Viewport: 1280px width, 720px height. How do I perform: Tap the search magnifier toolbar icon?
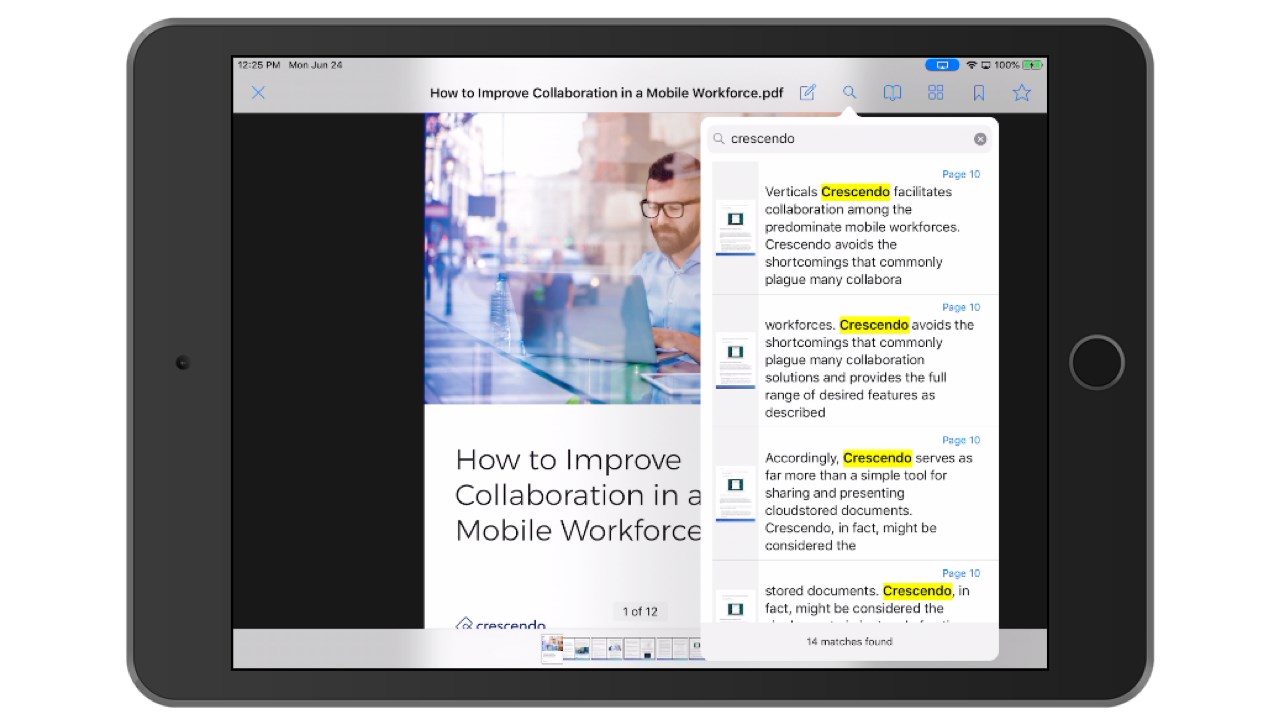click(x=849, y=92)
